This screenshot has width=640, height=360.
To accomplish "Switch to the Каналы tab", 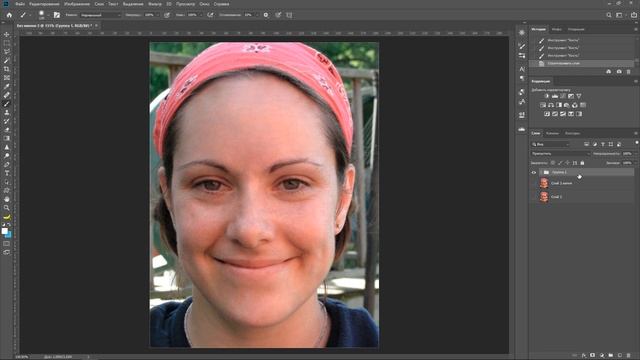I will pyautogui.click(x=552, y=133).
